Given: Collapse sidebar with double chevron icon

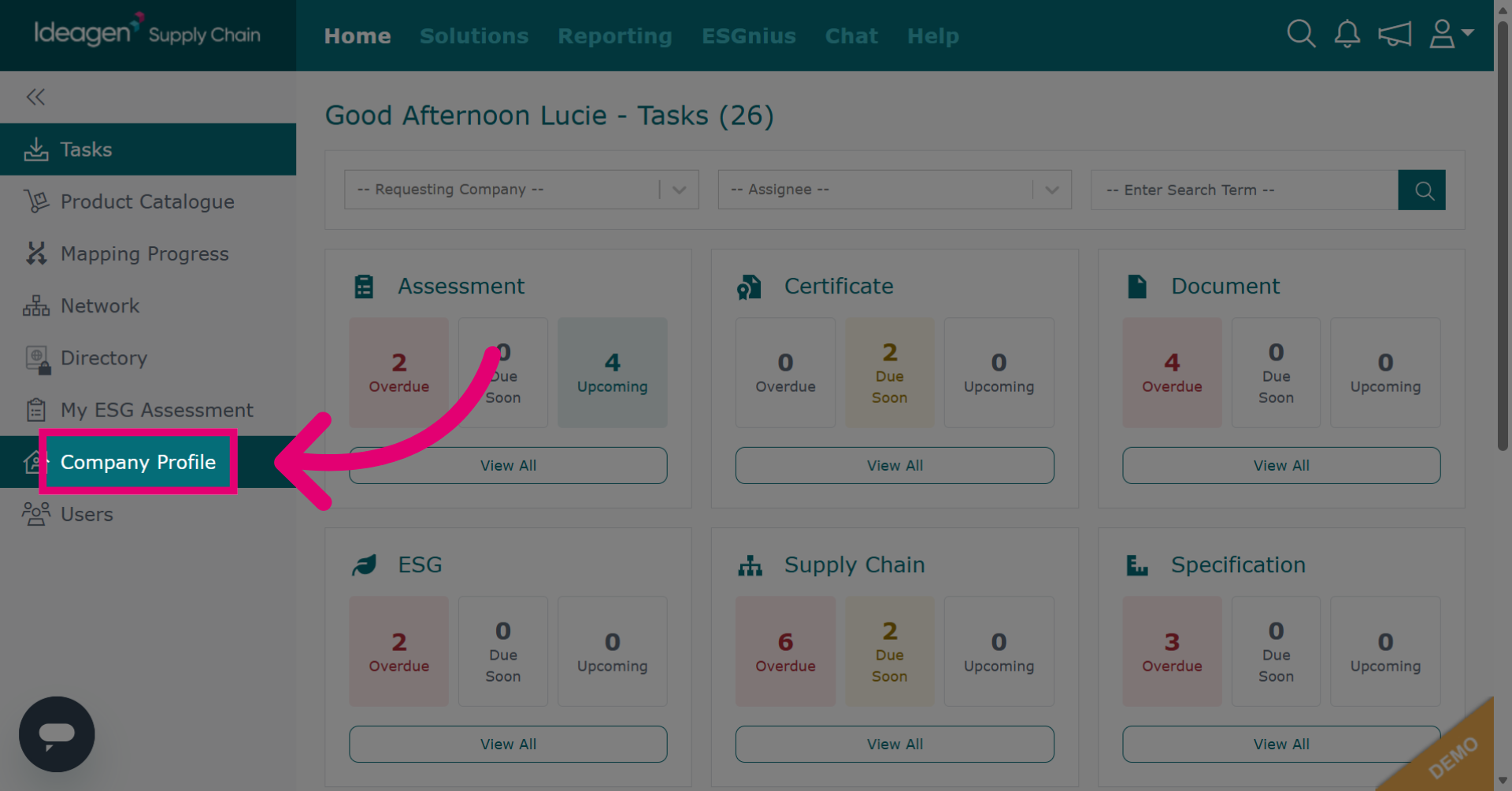Looking at the screenshot, I should (35, 97).
